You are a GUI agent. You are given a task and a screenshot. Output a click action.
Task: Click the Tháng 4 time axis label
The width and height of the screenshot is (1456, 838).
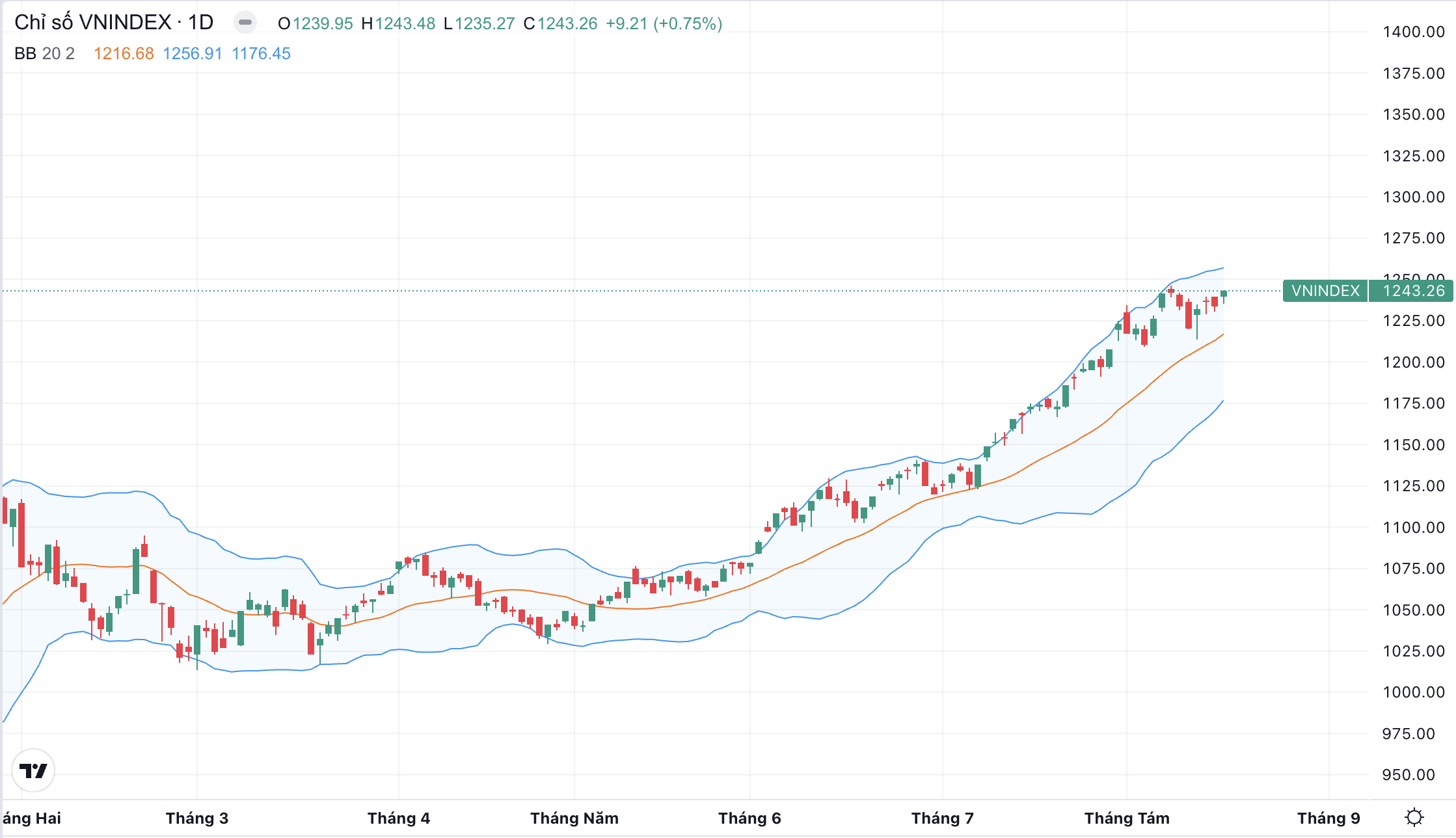tap(399, 818)
